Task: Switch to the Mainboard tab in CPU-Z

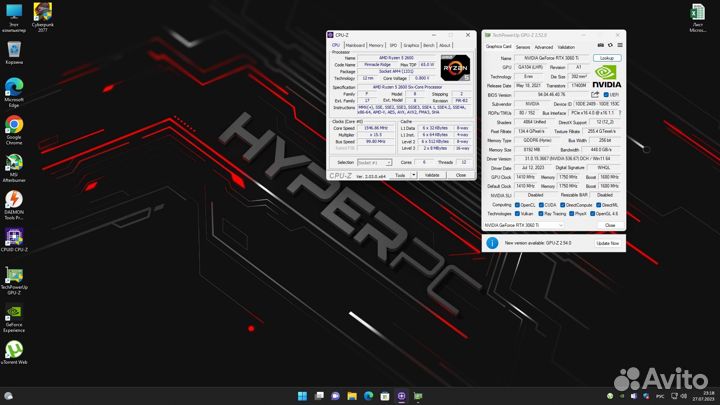Action: [x=355, y=45]
